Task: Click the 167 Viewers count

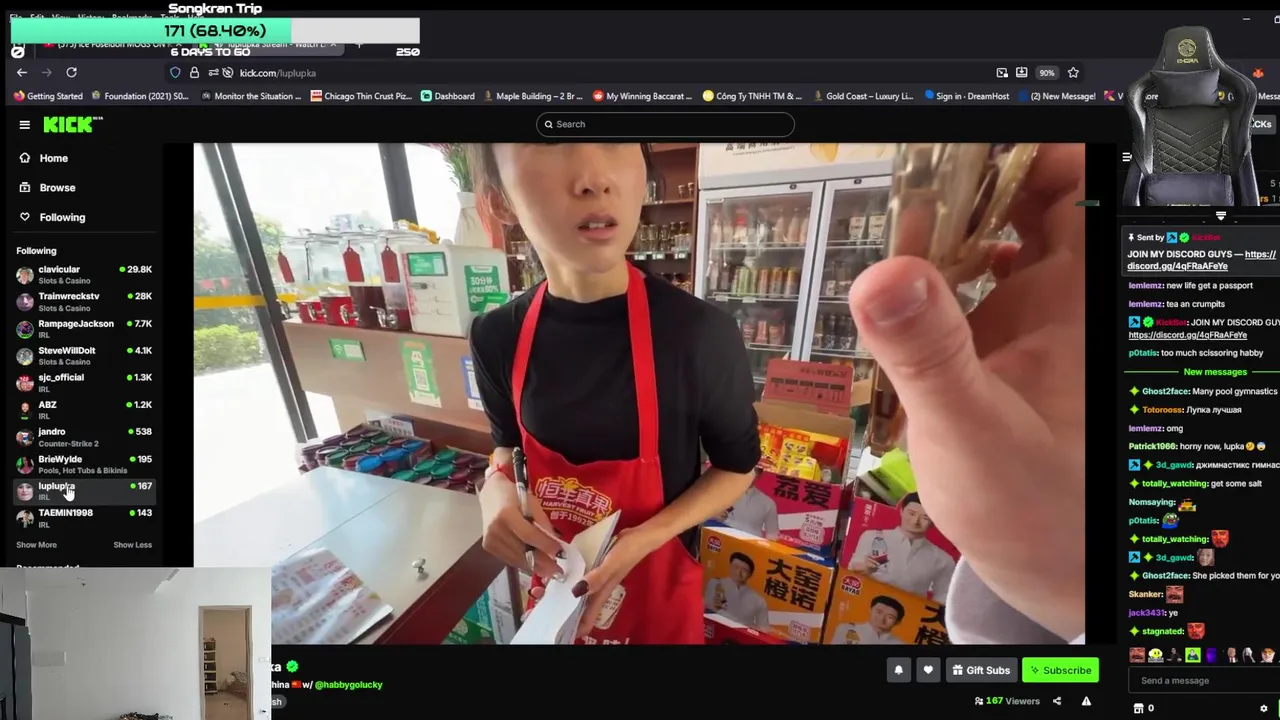Action: (1007, 701)
